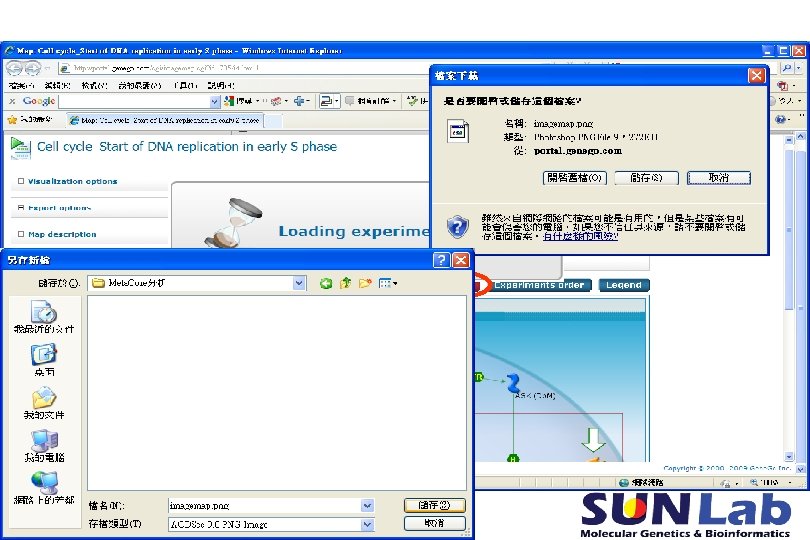Click the Experiments order button
Image resolution: width=810 pixels, height=540 pixels.
539,285
